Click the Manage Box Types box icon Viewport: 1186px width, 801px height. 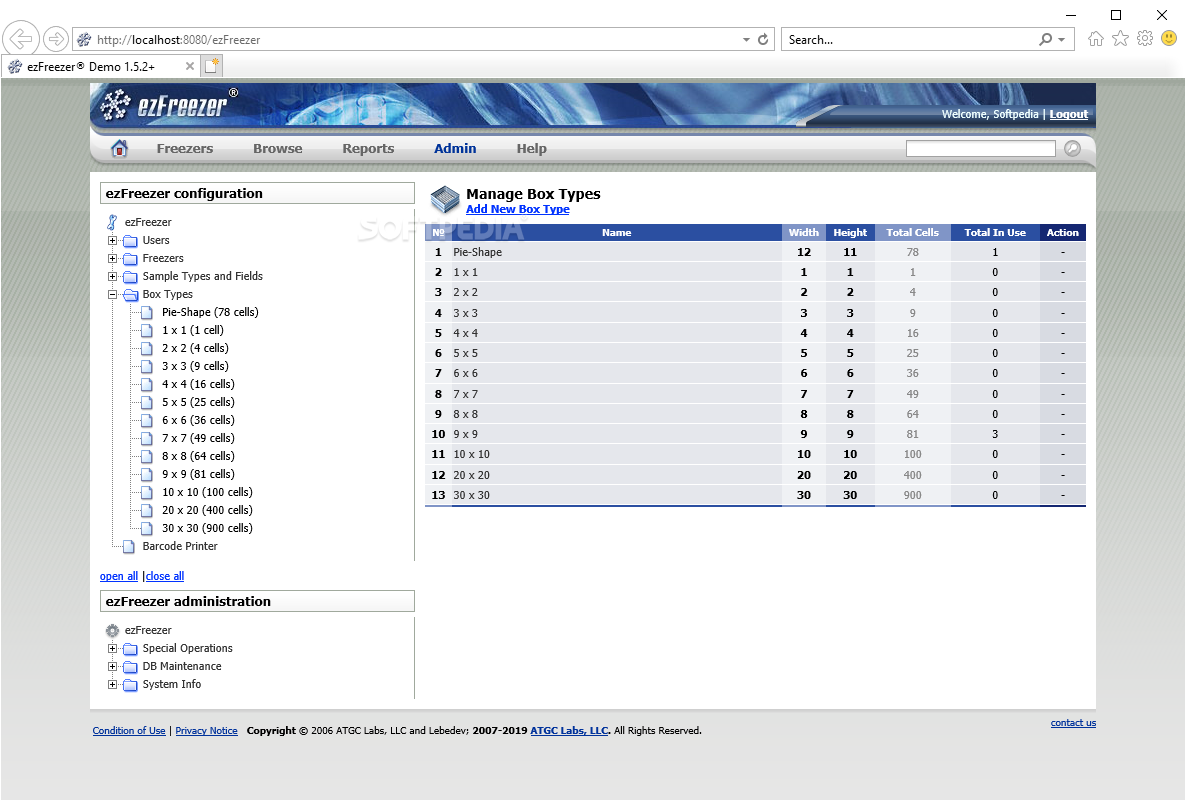(x=445, y=200)
